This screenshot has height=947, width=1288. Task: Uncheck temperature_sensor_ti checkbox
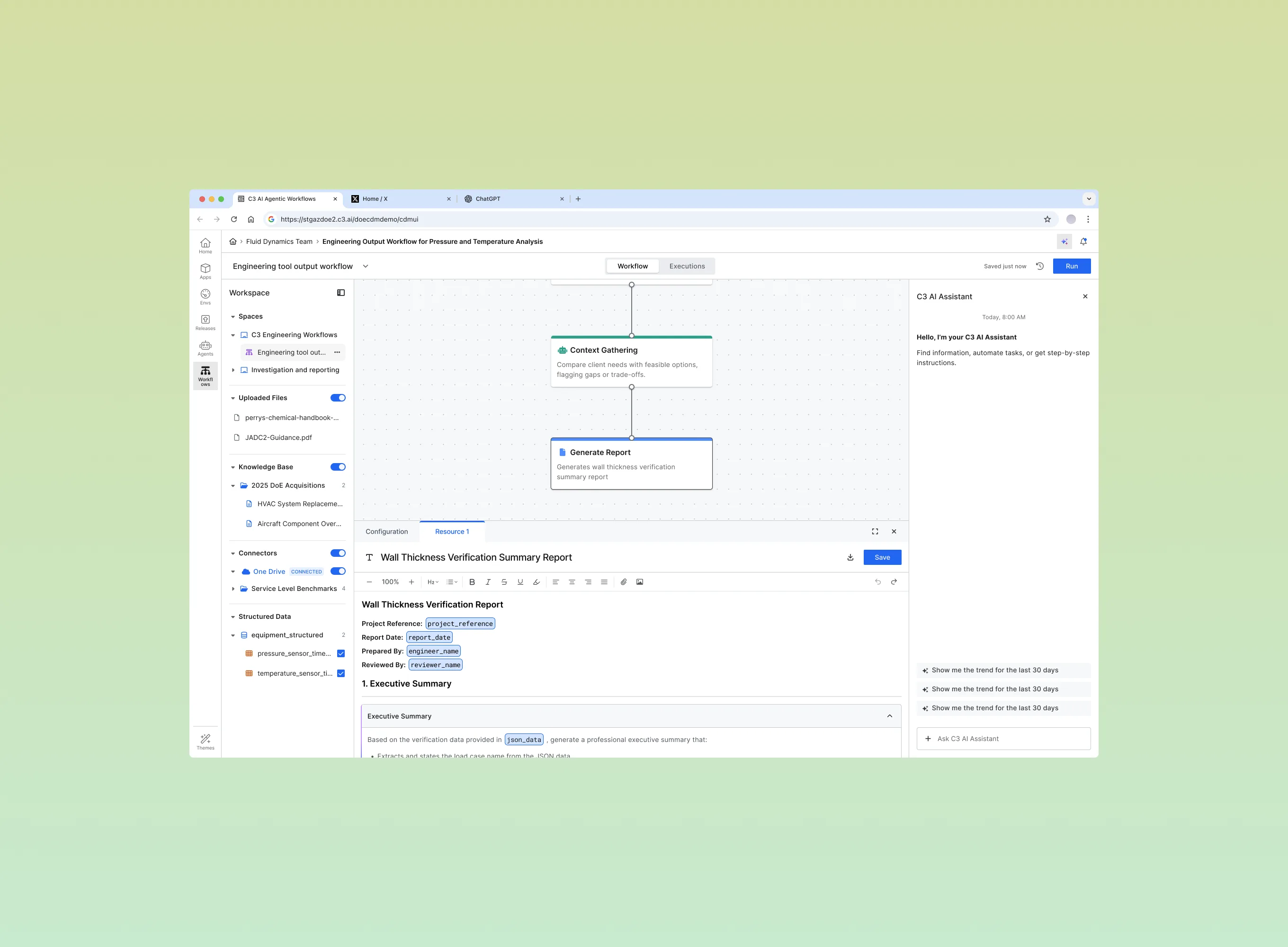coord(341,674)
